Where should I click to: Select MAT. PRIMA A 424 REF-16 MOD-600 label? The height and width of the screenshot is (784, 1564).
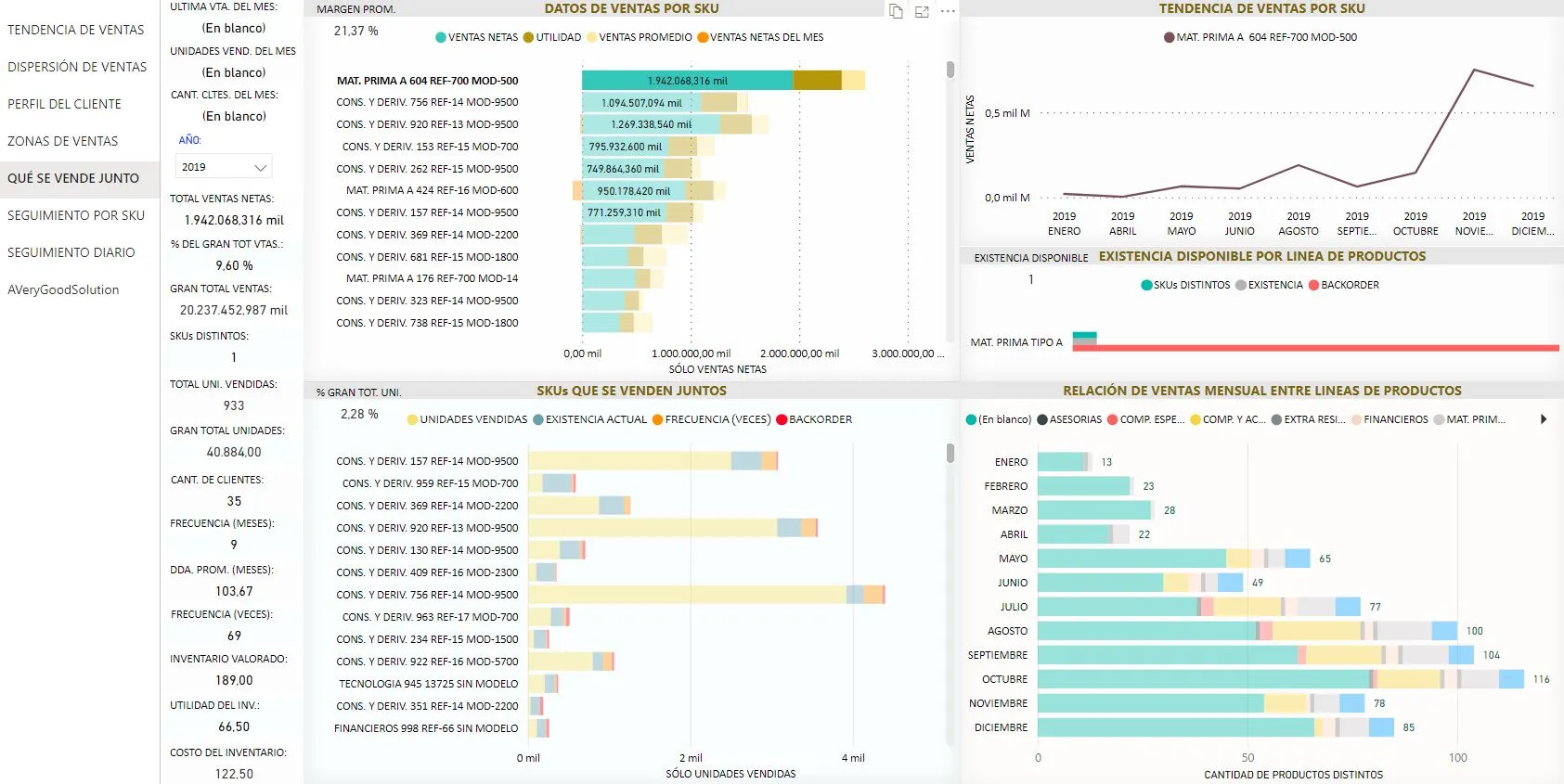tap(432, 190)
